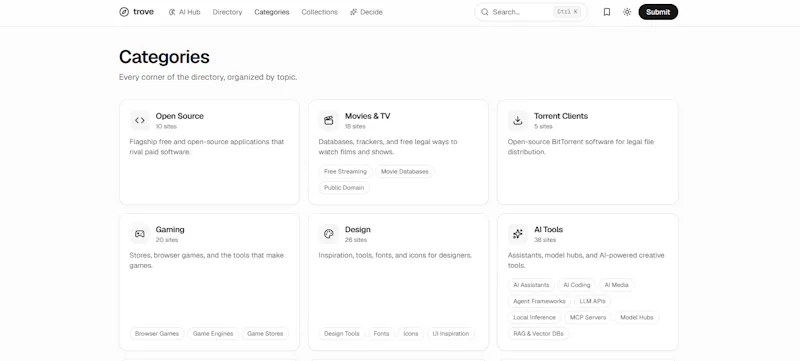Click the Torrent Clients download icon
800x361 pixels.
[517, 121]
